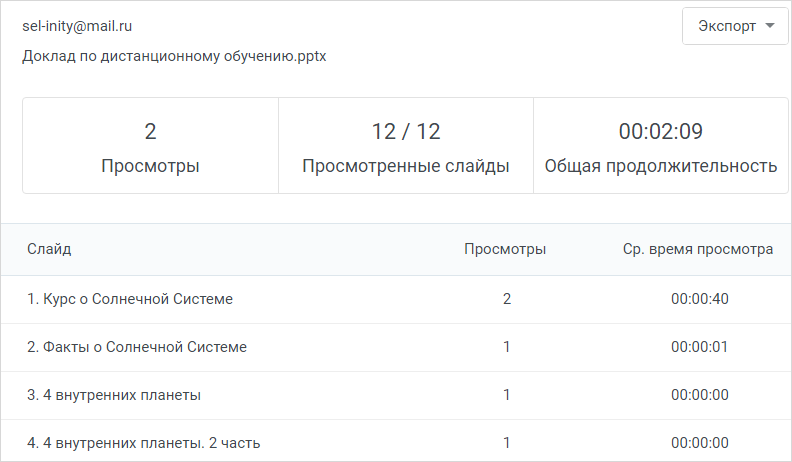The height and width of the screenshot is (462, 792).
Task: Open the Экспорт dropdown button
Action: click(735, 26)
